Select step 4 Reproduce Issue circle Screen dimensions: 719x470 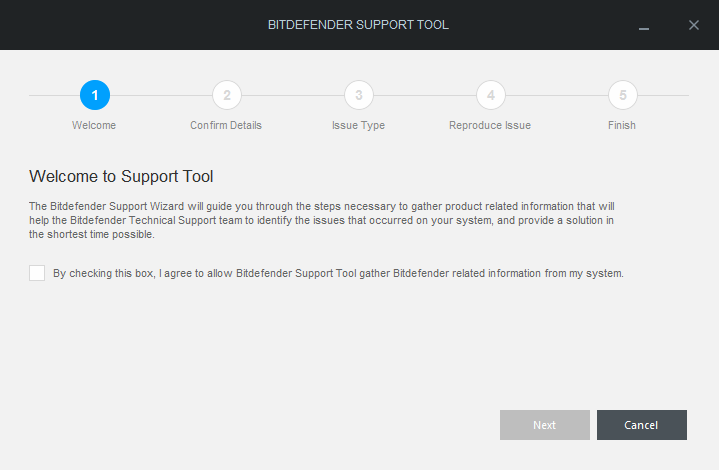[x=491, y=95]
